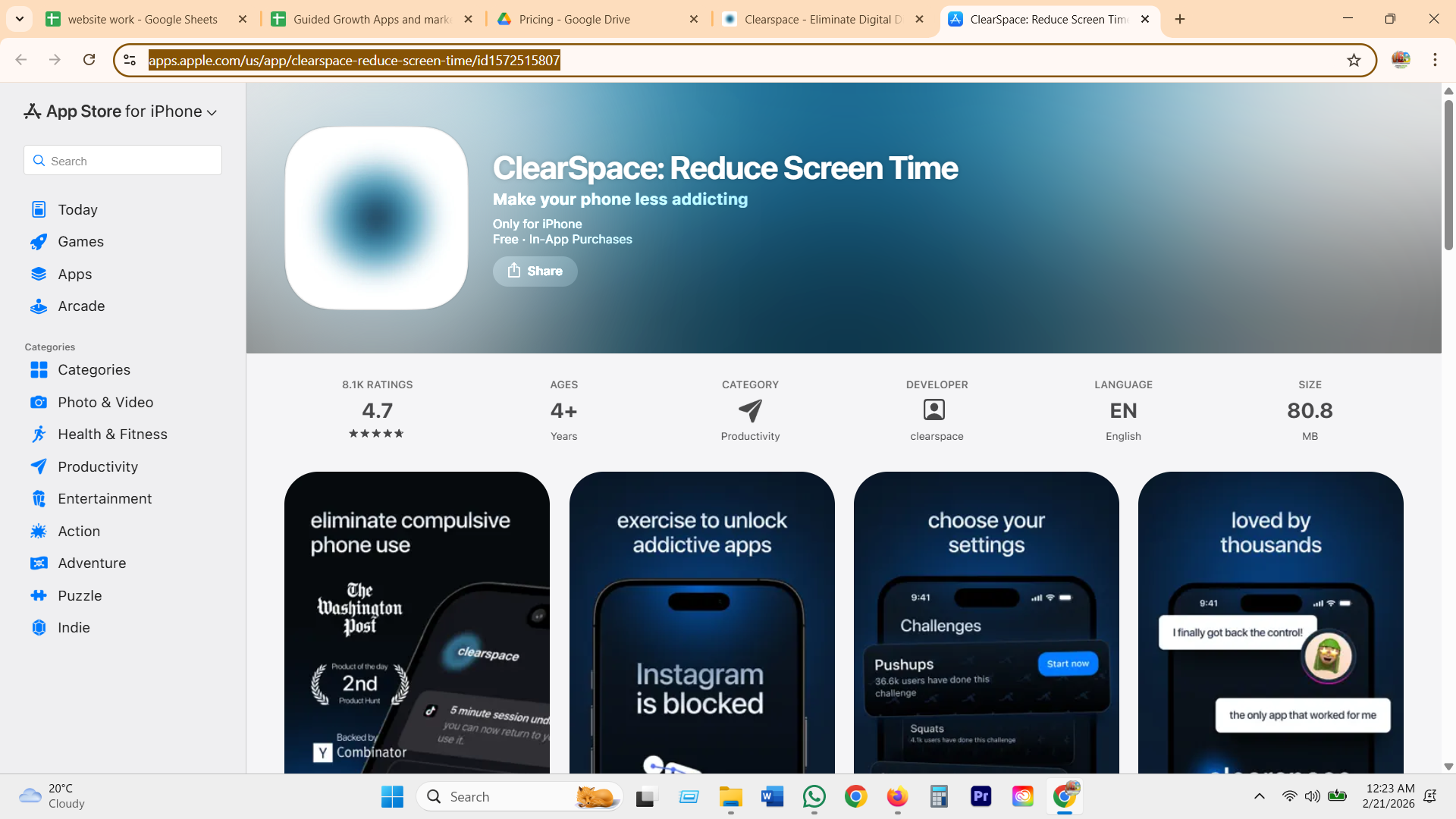Screen dimensions: 1456x819
Task: Select Indie hexagon icon
Action: (39, 628)
